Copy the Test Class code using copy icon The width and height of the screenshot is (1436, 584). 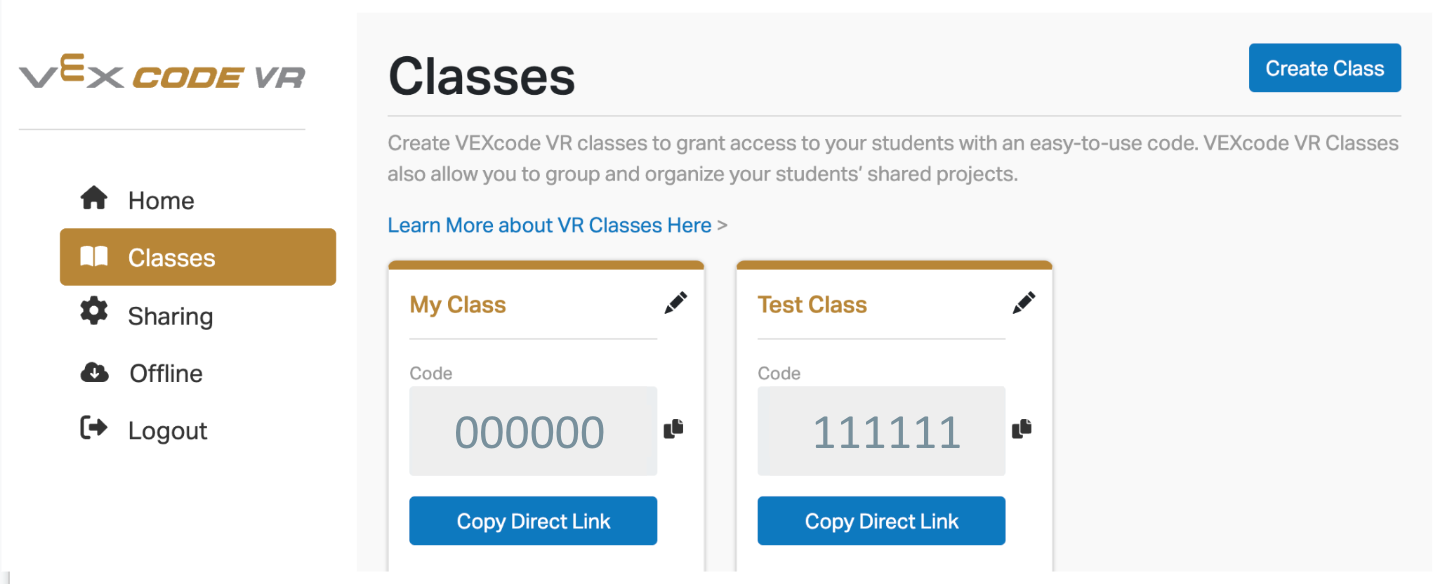1022,428
